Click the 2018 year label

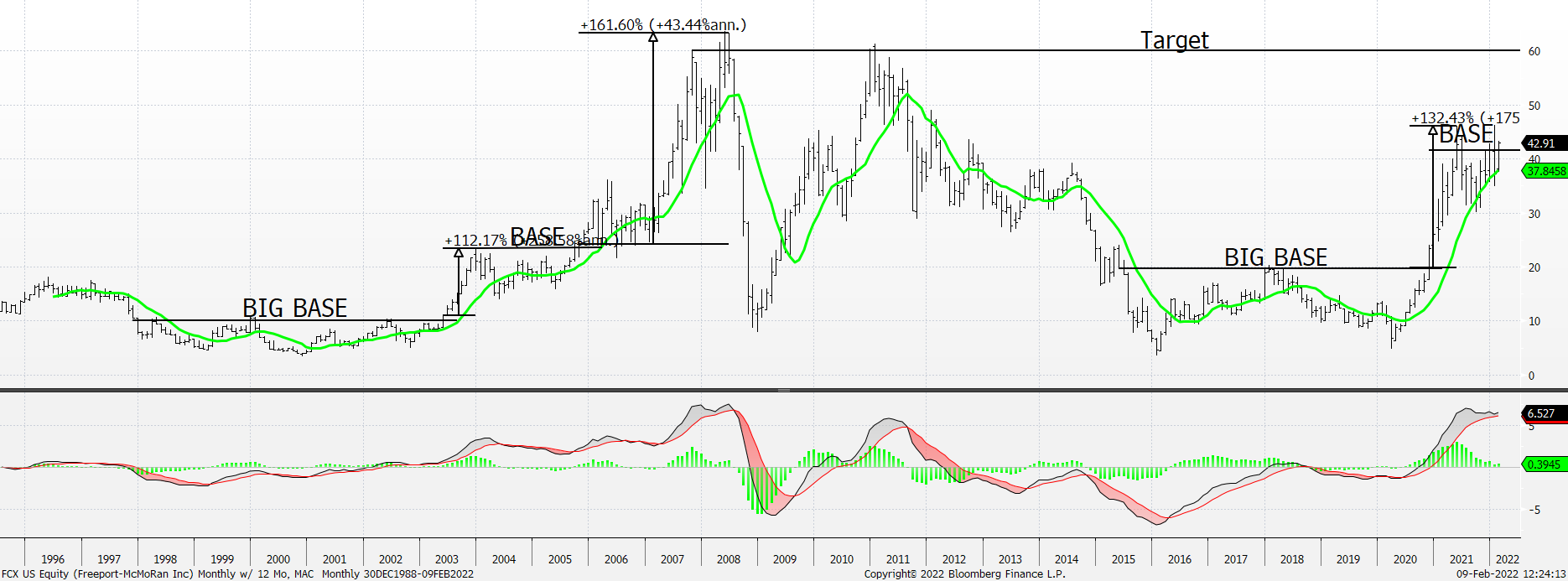[1292, 559]
